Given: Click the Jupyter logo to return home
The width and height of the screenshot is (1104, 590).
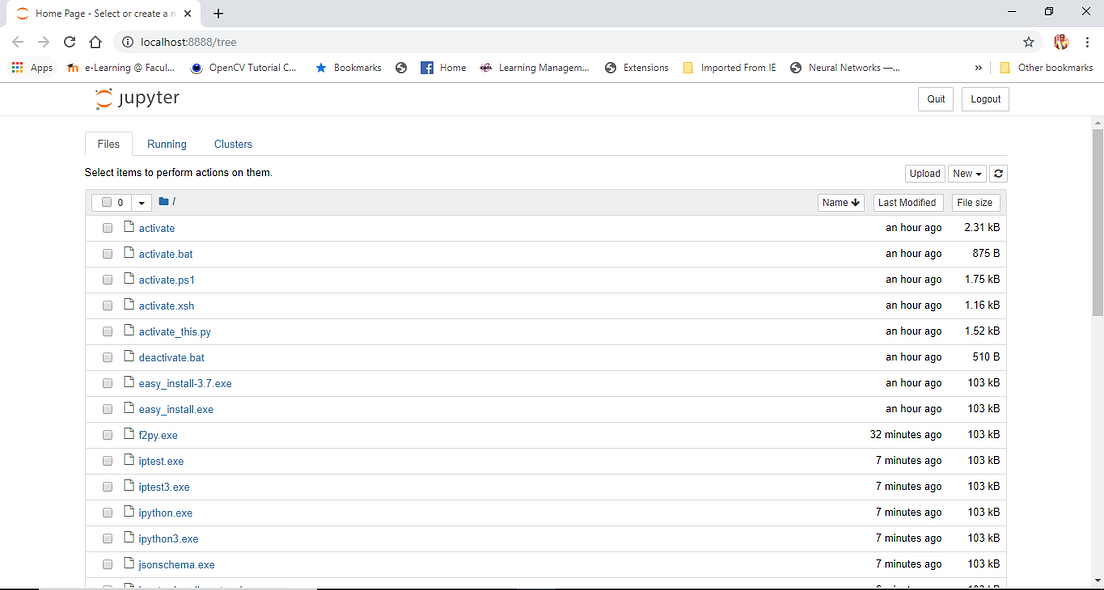Looking at the screenshot, I should click(137, 98).
